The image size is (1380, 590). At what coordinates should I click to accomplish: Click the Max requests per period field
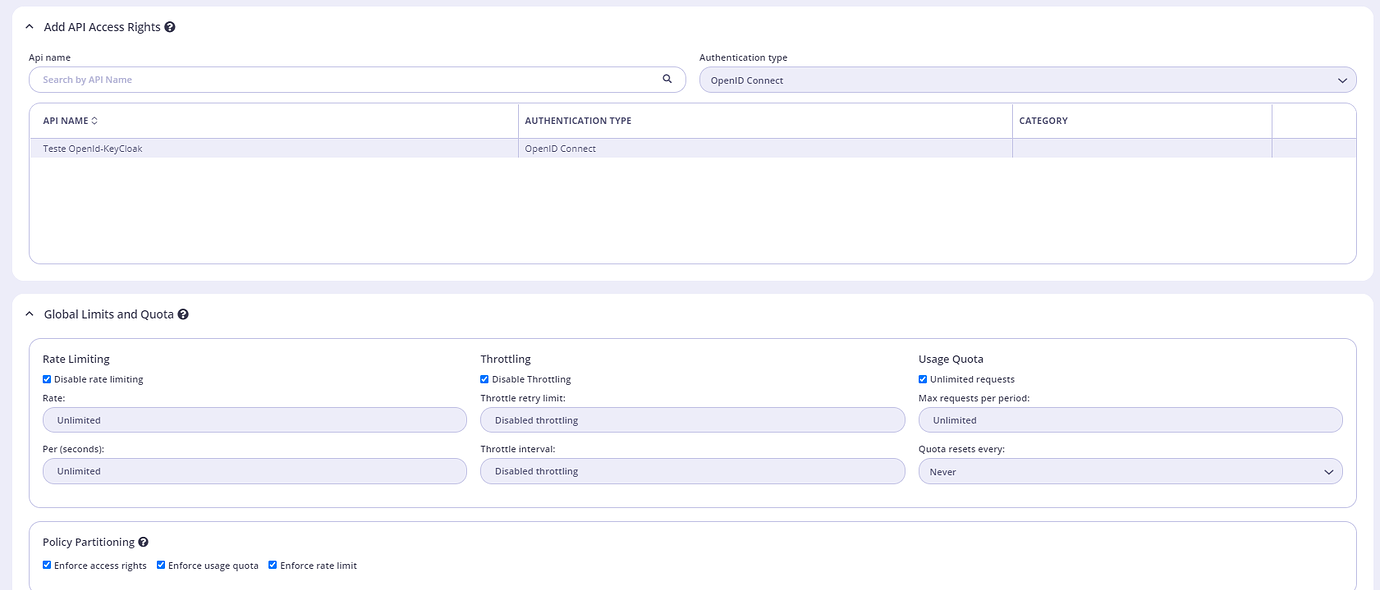point(1129,419)
